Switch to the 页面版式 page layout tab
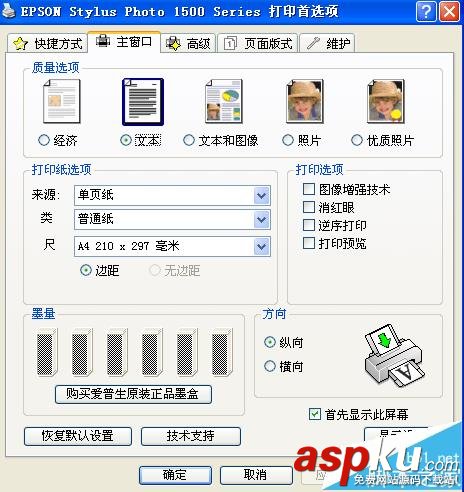 coord(257,43)
